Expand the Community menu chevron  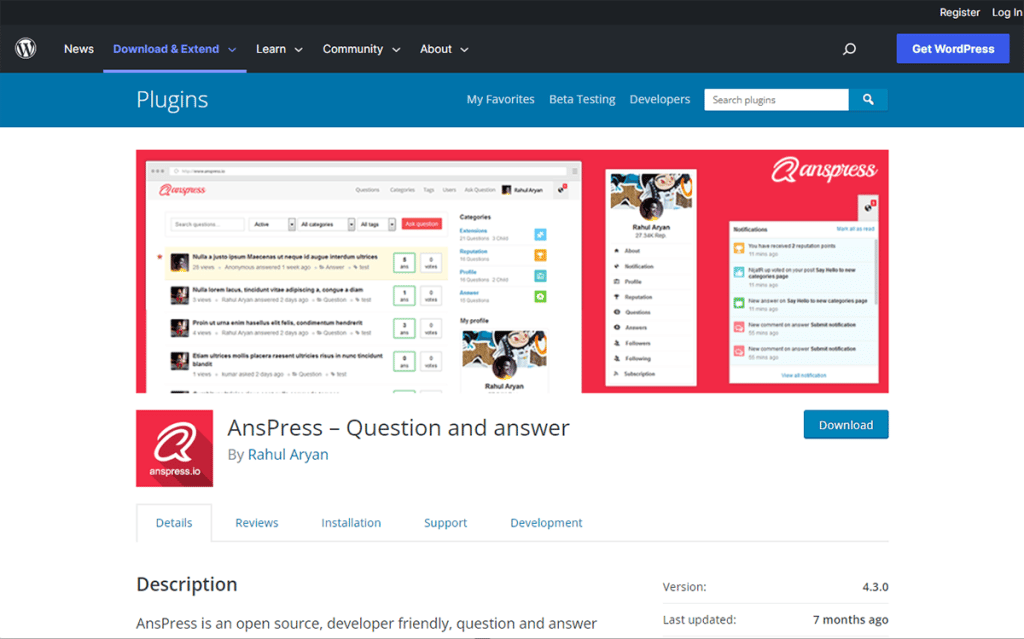396,50
